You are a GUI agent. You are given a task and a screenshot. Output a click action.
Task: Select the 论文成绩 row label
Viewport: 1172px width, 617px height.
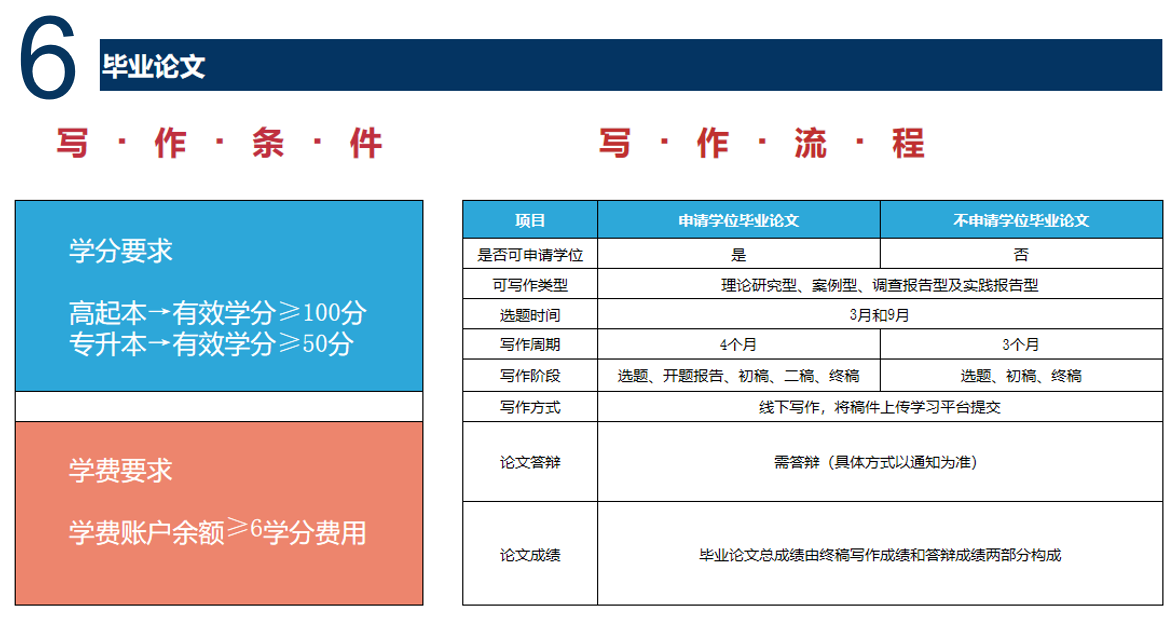530,554
